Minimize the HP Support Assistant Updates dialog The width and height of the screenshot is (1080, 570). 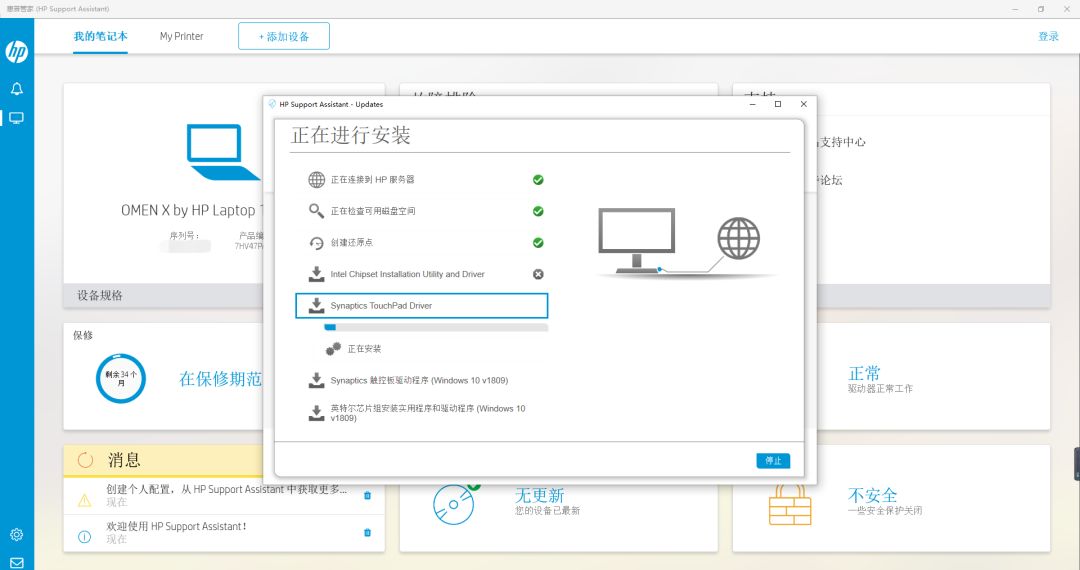pos(753,104)
